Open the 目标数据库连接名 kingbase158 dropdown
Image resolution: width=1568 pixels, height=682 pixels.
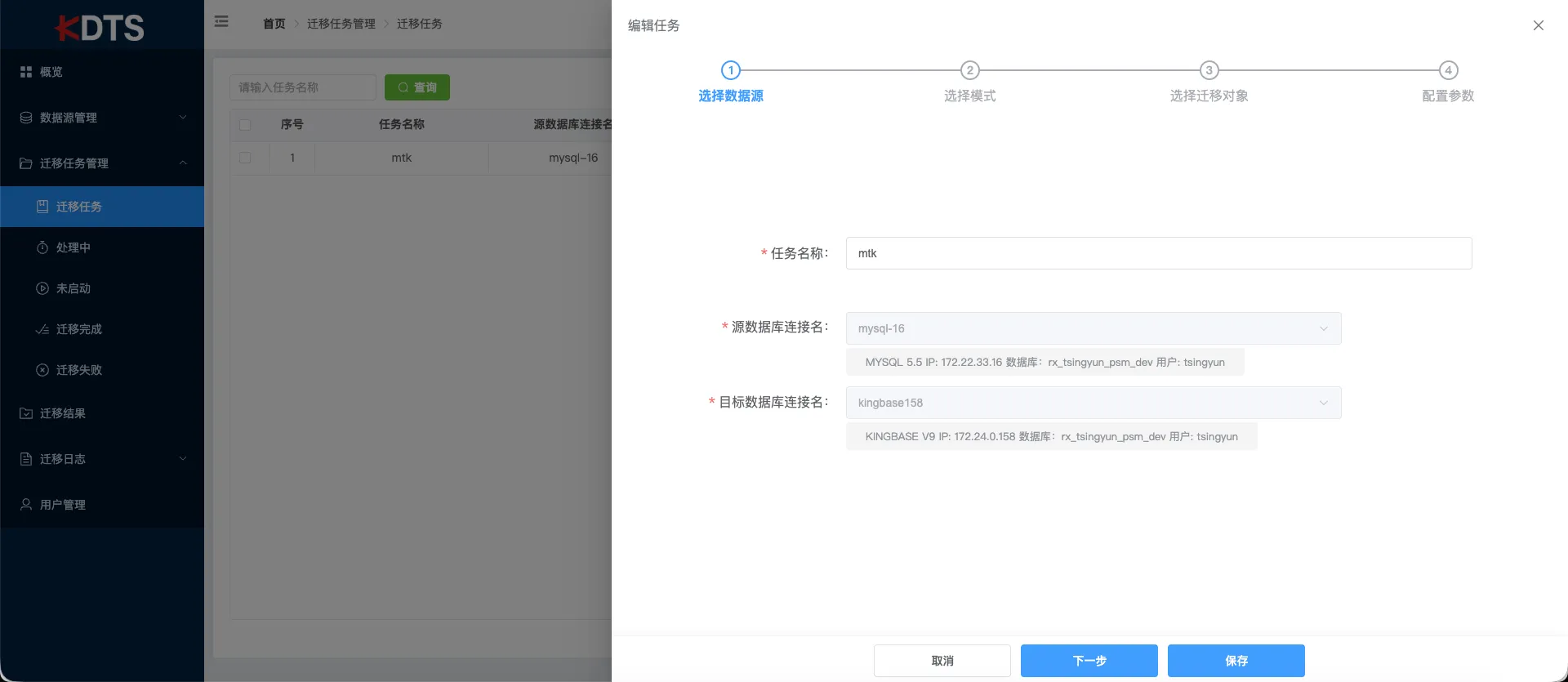click(1094, 403)
